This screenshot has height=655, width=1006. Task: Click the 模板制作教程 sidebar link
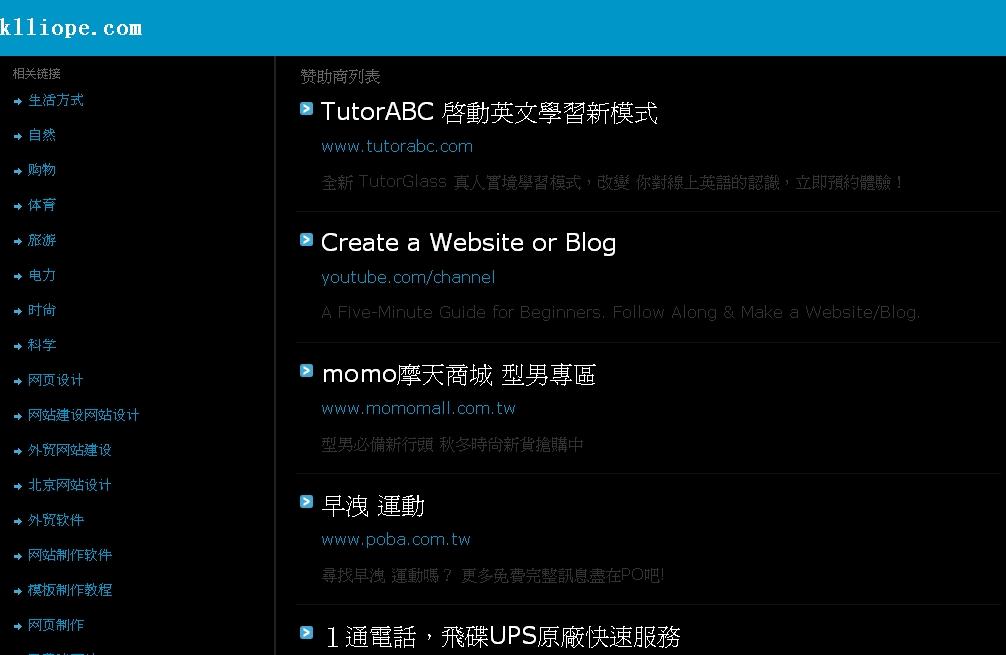pos(70,590)
